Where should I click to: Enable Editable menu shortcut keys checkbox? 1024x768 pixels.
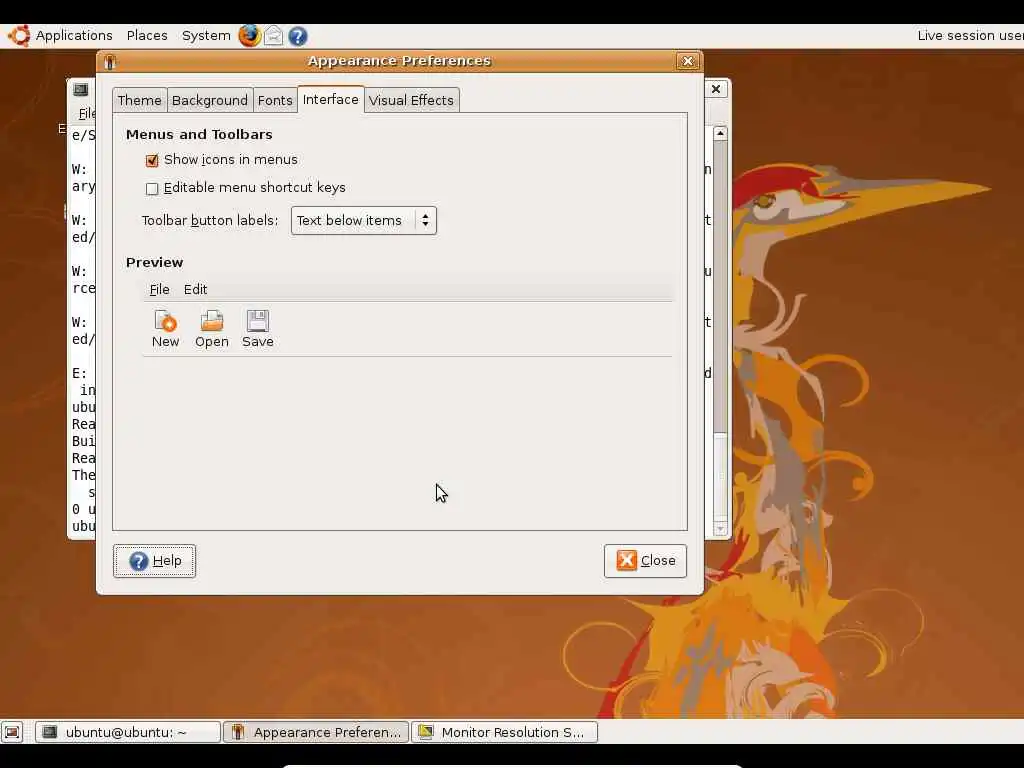[152, 189]
